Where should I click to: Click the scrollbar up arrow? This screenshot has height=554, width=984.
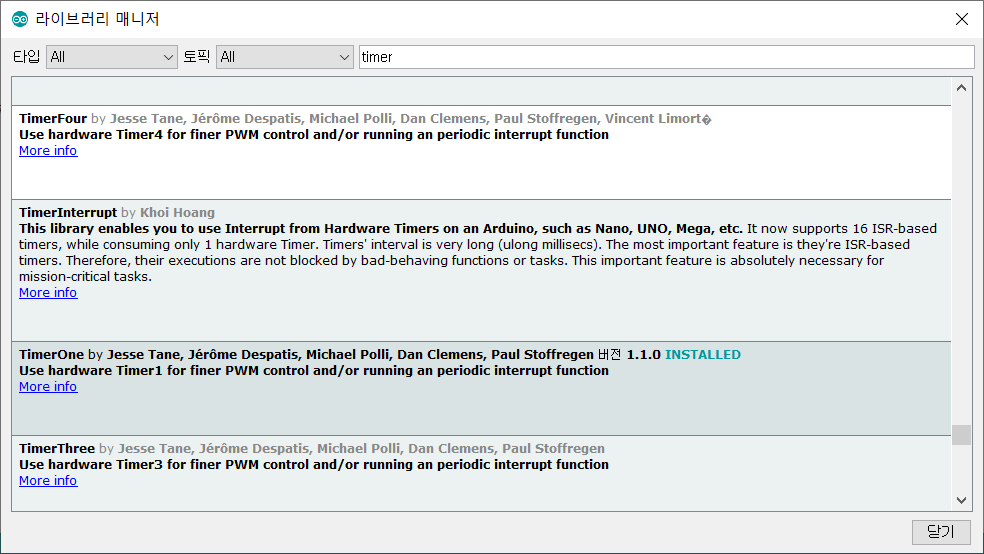[961, 88]
